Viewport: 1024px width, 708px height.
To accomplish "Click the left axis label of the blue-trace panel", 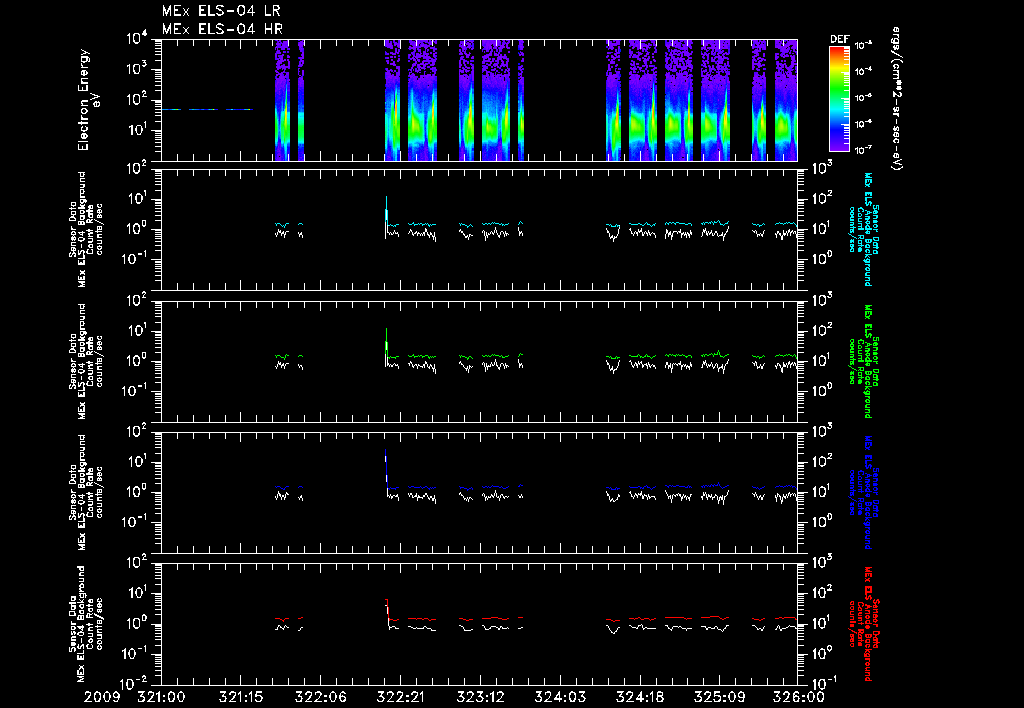I will pyautogui.click(x=86, y=492).
